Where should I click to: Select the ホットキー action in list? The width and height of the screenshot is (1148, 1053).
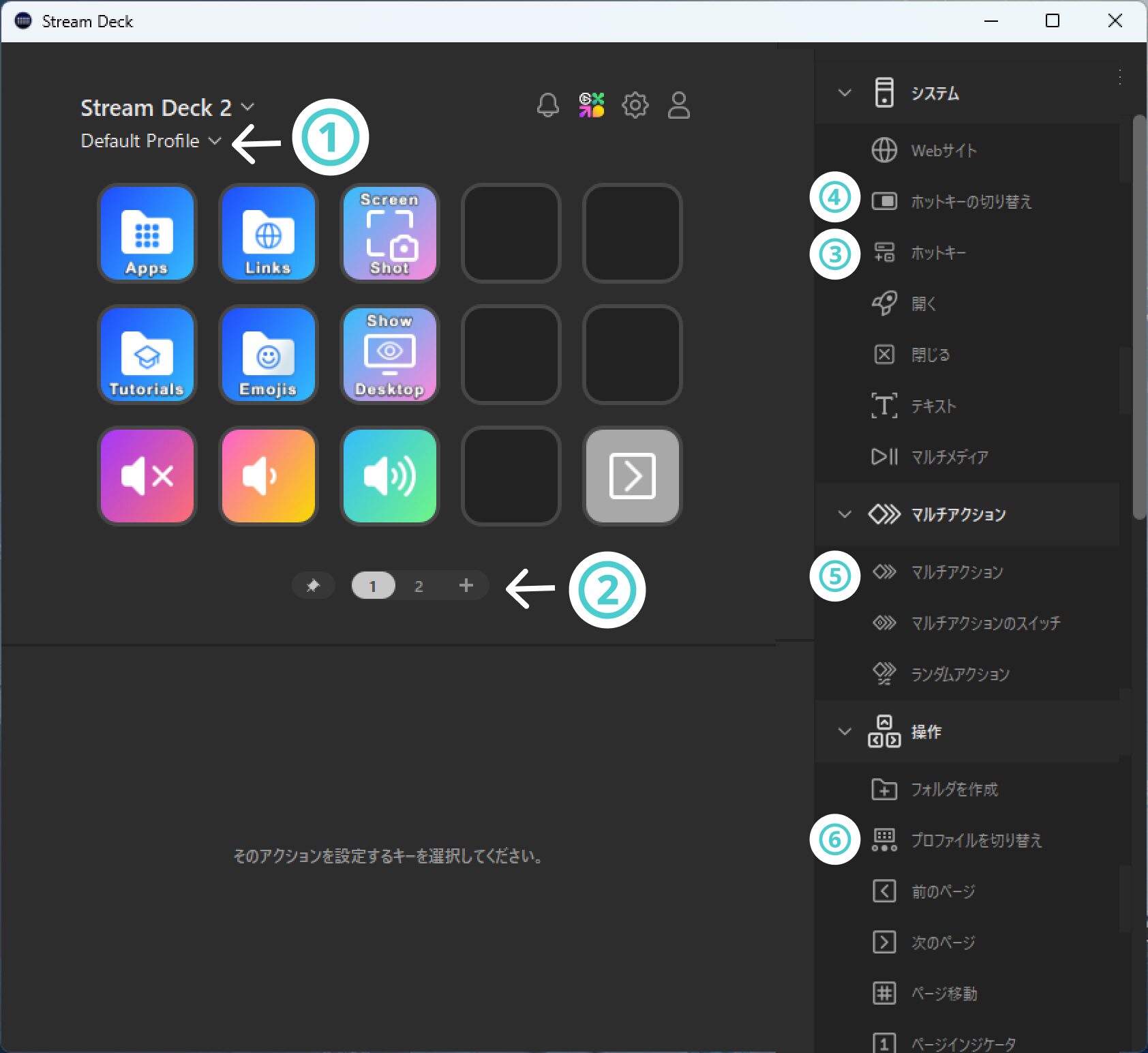[x=938, y=253]
